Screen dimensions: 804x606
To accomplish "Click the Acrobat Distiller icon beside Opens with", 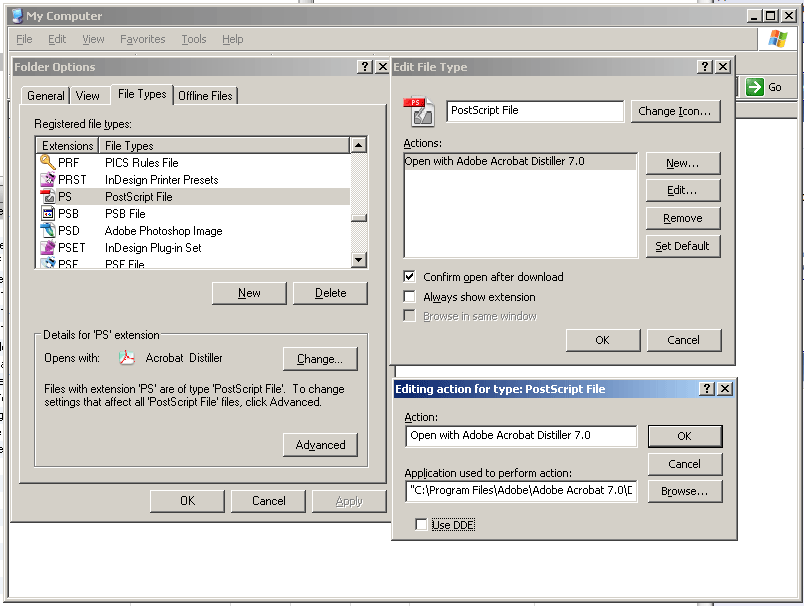I will [127, 357].
